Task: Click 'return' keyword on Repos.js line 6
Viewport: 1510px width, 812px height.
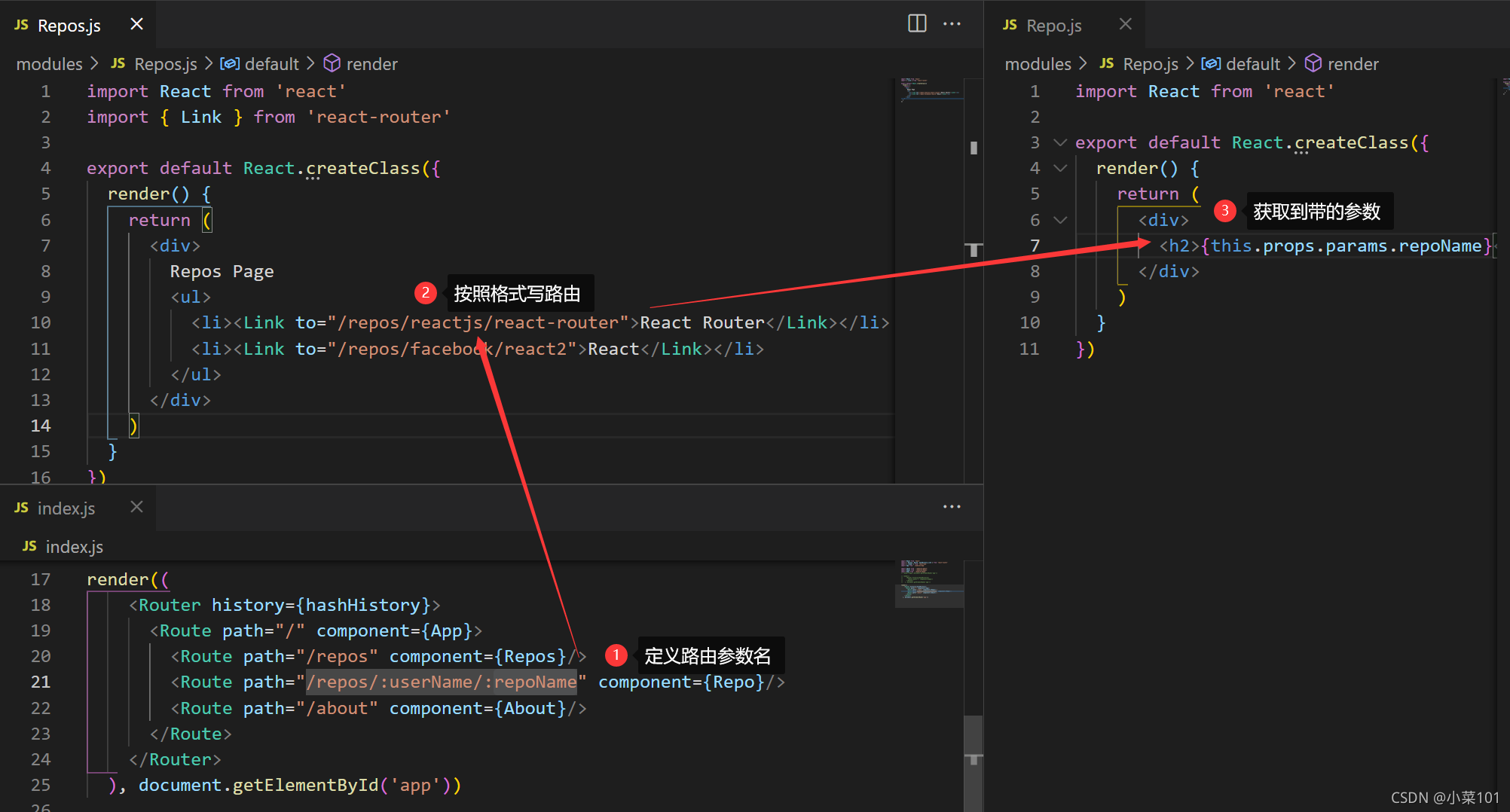Action: [159, 220]
